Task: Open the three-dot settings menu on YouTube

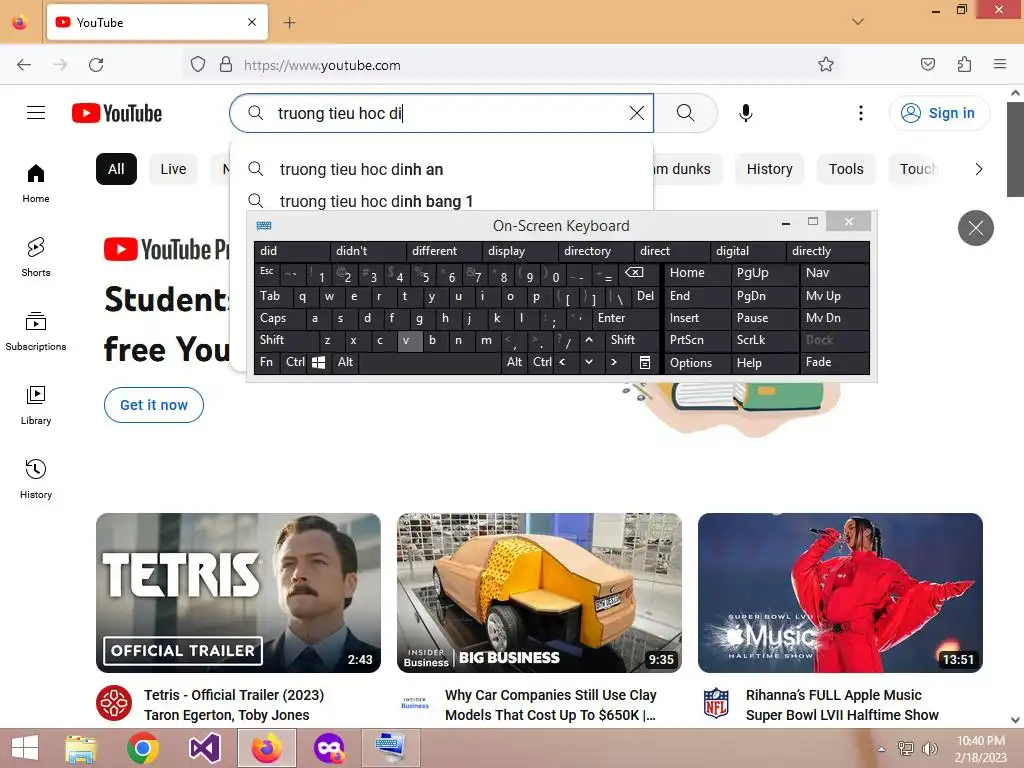Action: (x=861, y=113)
